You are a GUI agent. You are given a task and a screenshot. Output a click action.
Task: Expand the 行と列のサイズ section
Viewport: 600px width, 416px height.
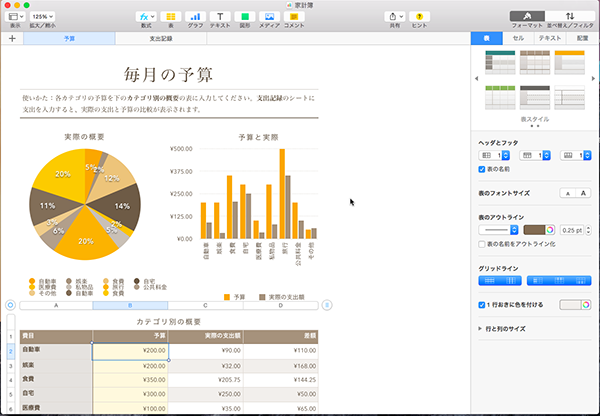click(480, 329)
